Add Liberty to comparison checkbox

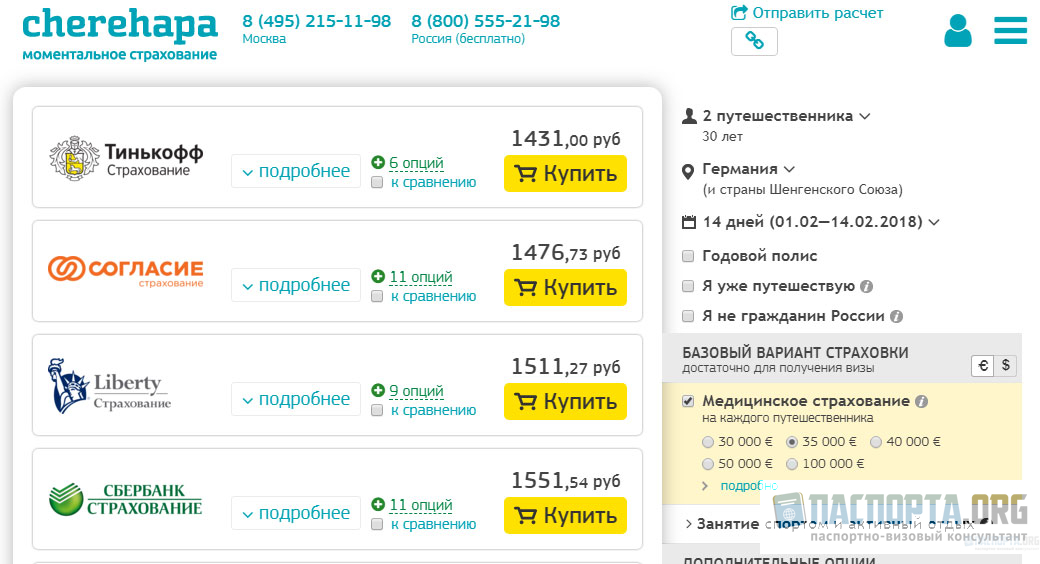(x=377, y=411)
